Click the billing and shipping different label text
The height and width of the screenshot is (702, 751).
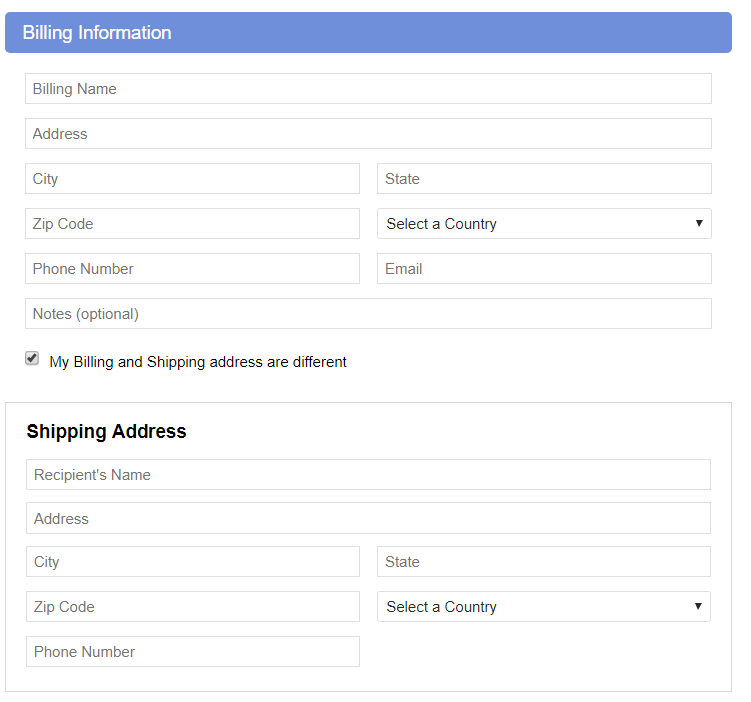198,362
